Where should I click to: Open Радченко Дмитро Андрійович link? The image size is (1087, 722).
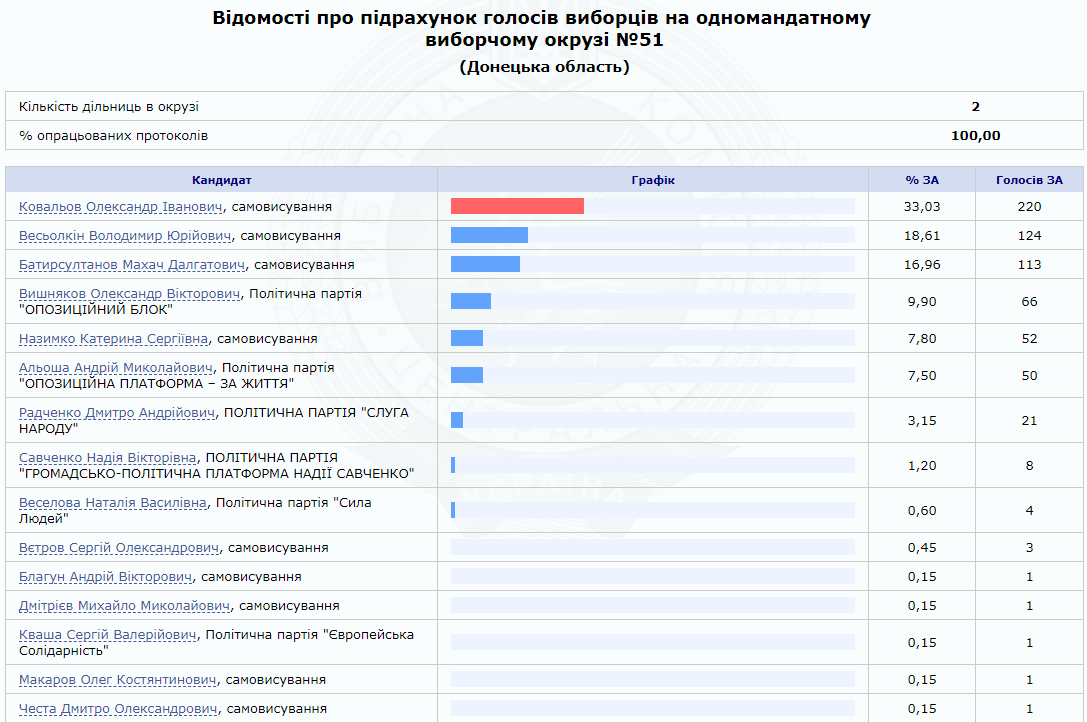tap(117, 413)
